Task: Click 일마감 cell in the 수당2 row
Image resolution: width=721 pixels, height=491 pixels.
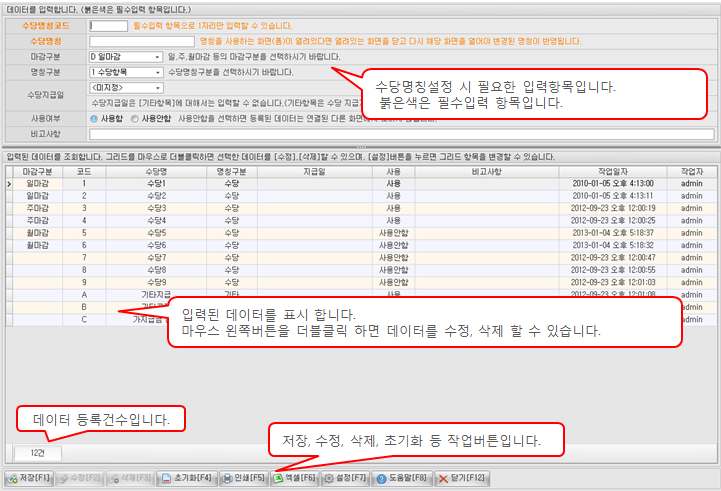Action: tap(37, 196)
